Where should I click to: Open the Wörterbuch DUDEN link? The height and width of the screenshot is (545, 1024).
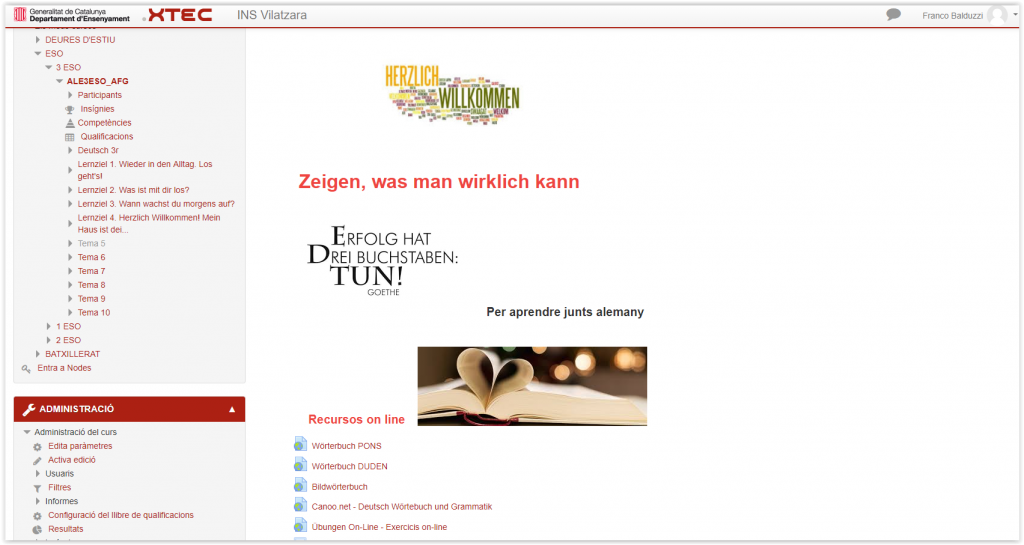click(x=349, y=466)
